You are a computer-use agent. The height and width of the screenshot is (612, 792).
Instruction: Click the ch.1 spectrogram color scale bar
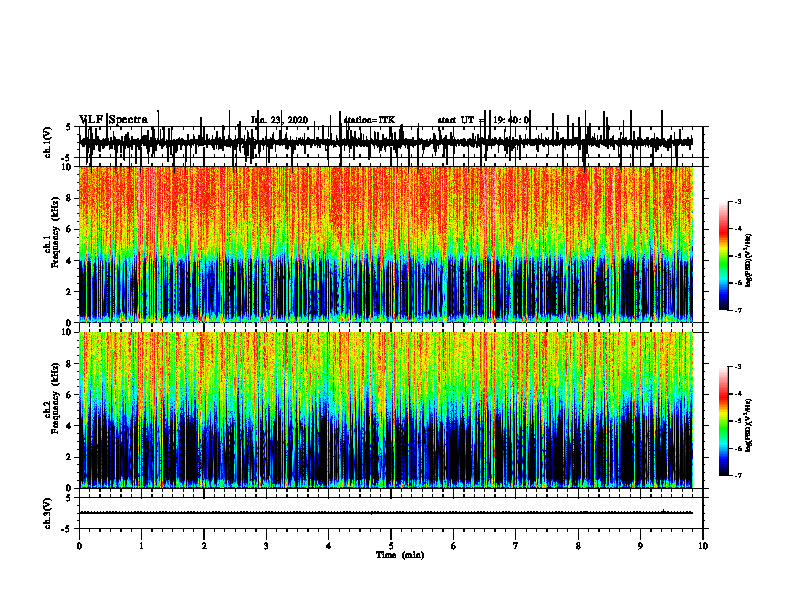pyautogui.click(x=724, y=256)
